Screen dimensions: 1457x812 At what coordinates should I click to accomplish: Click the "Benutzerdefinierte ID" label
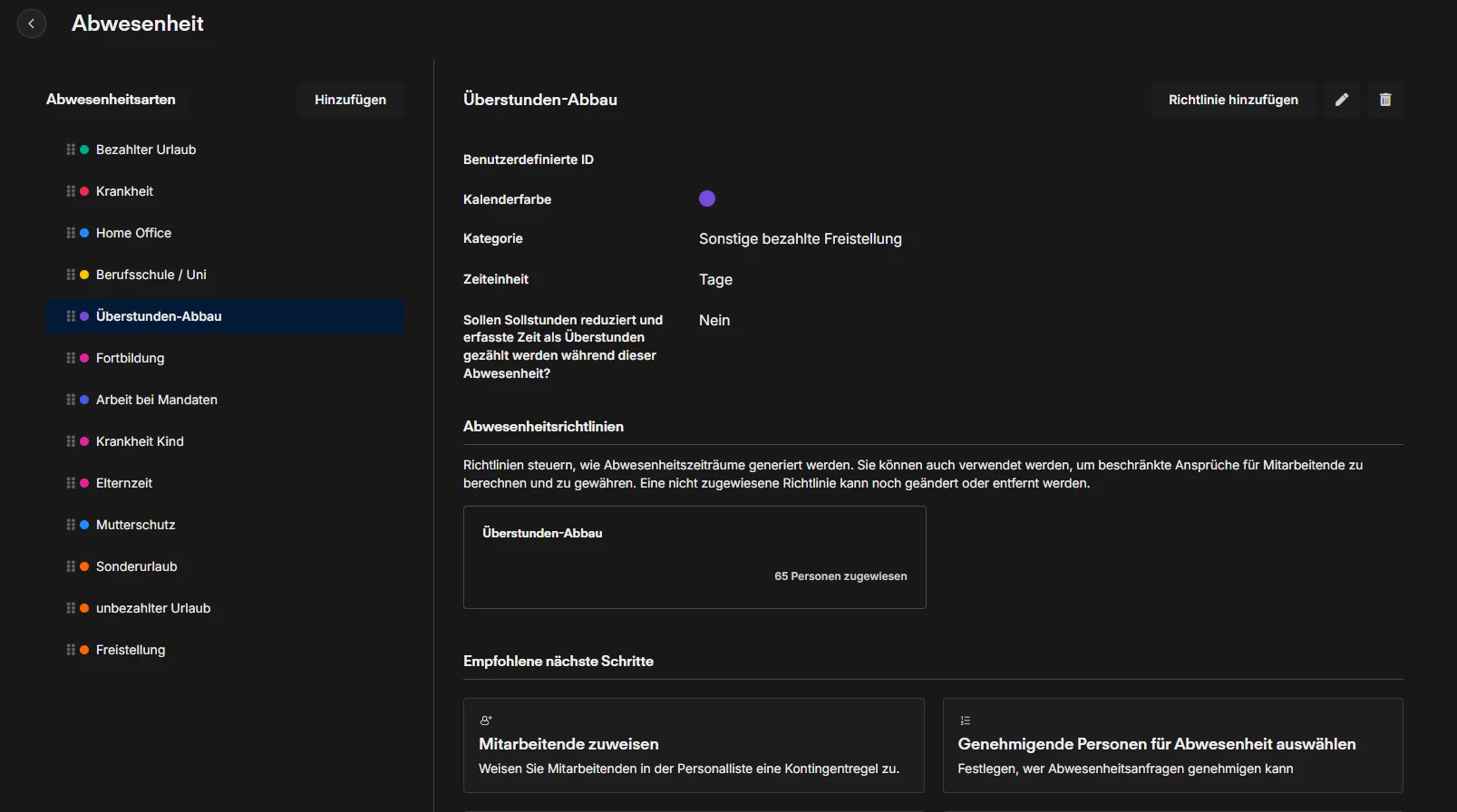click(x=529, y=159)
